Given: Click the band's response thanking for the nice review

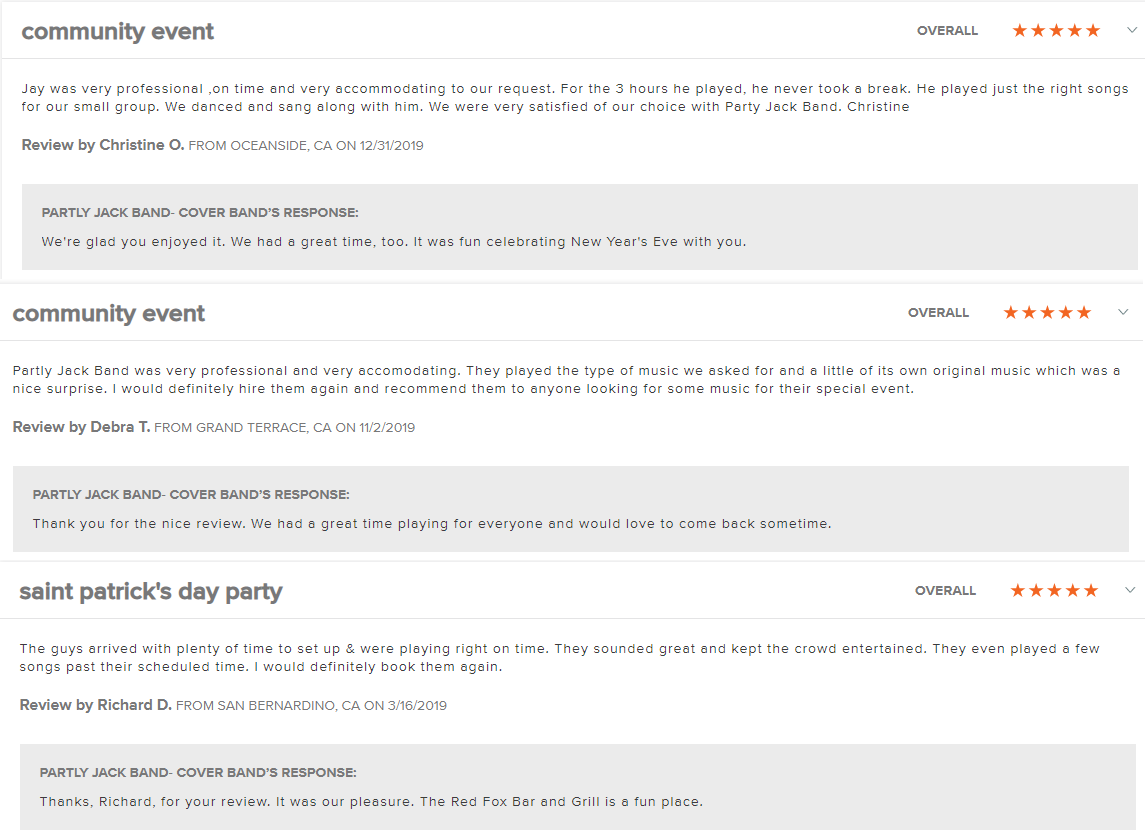Looking at the screenshot, I should pyautogui.click(x=432, y=524).
